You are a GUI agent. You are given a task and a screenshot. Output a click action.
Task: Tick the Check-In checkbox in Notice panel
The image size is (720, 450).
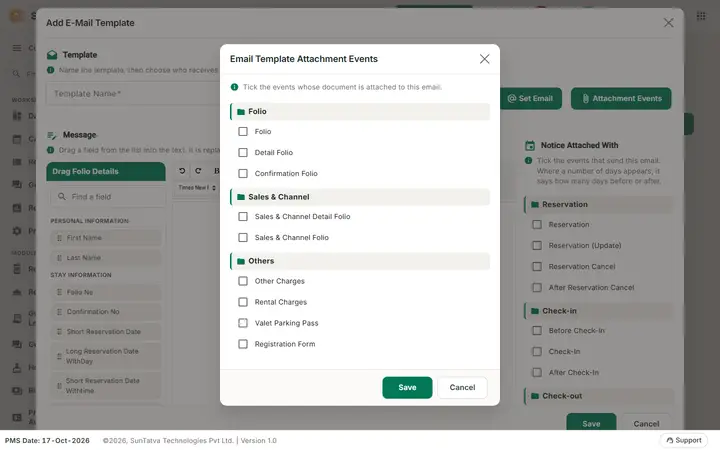(x=537, y=352)
